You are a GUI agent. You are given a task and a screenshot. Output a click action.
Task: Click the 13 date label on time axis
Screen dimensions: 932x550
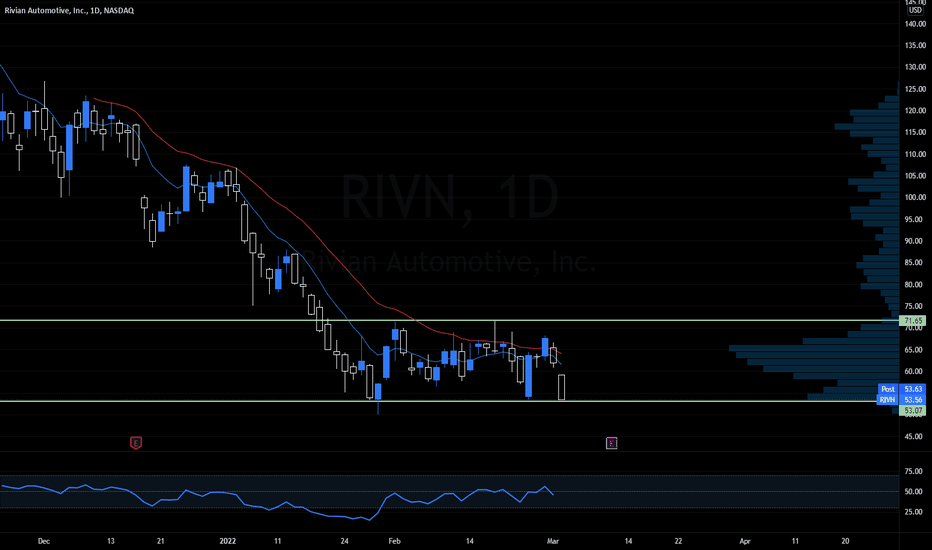tap(111, 541)
